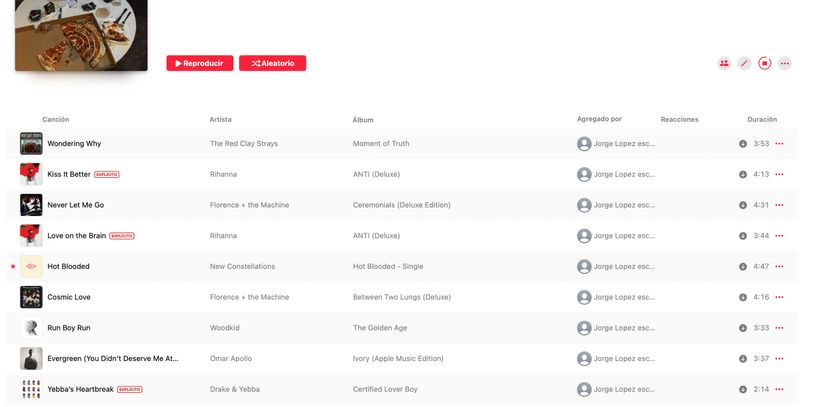Image resolution: width=814 pixels, height=407 pixels.
Task: Click the playlist cover artwork
Action: click(81, 34)
